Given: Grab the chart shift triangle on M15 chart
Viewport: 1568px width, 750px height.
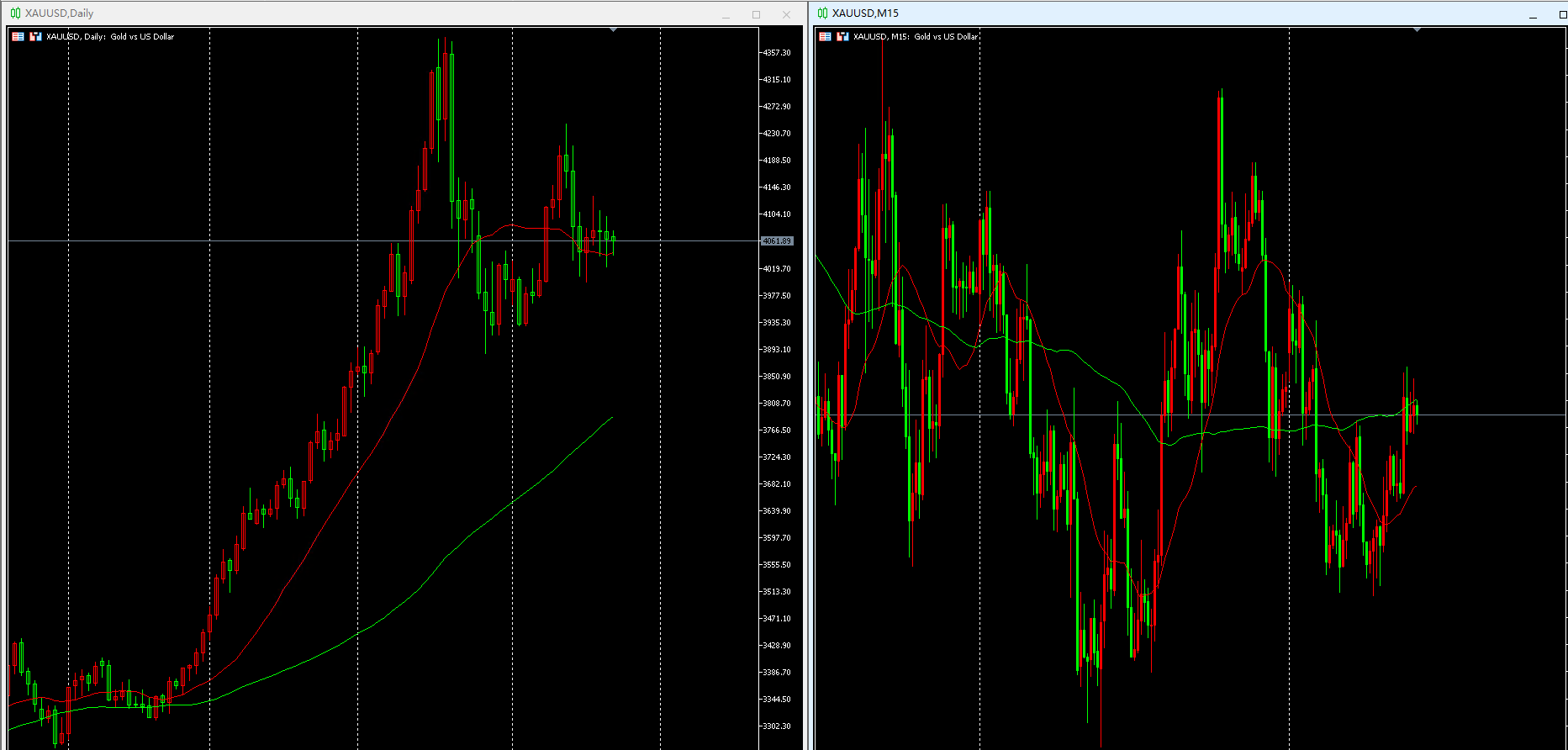Looking at the screenshot, I should click(1417, 30).
